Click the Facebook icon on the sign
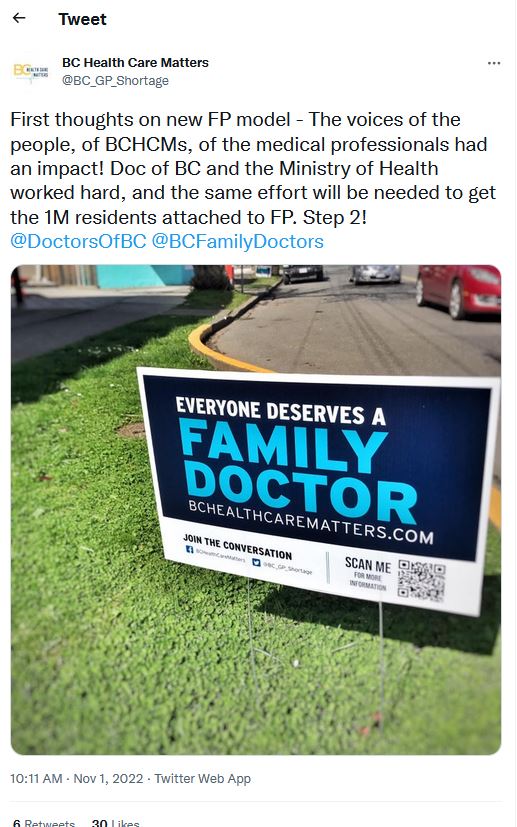 pos(189,549)
